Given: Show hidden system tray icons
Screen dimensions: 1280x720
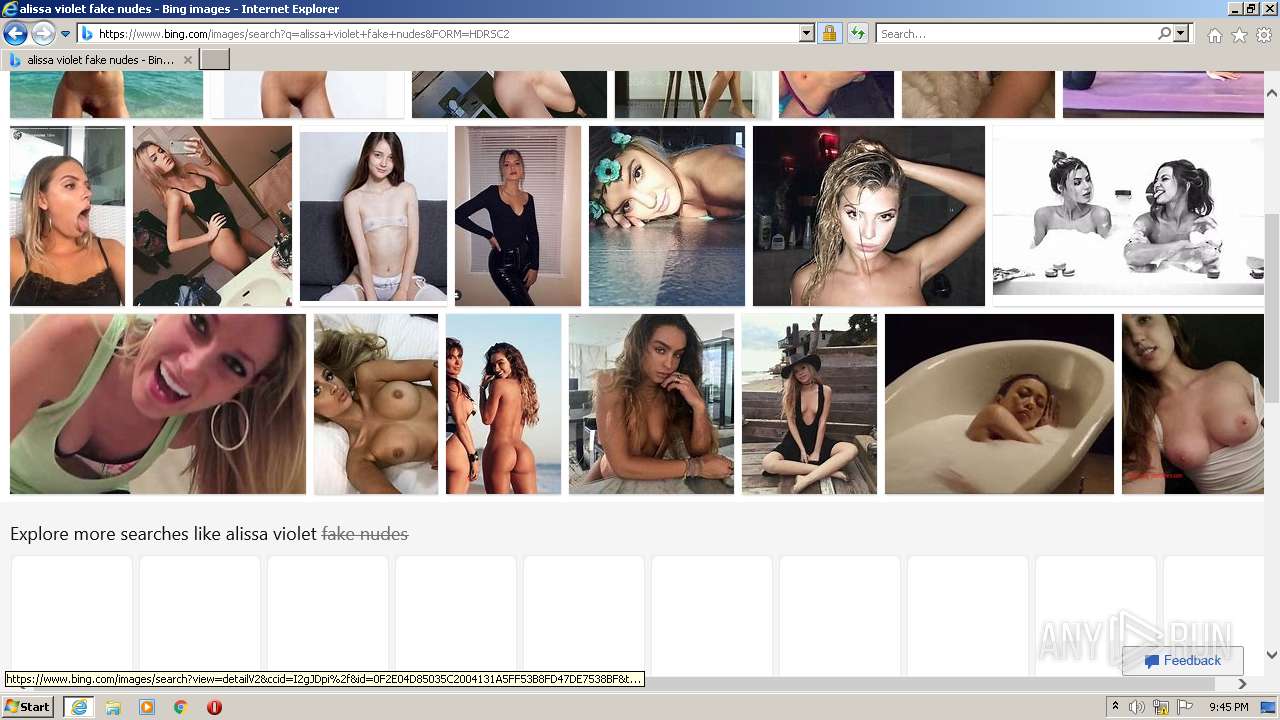Looking at the screenshot, I should (1116, 707).
